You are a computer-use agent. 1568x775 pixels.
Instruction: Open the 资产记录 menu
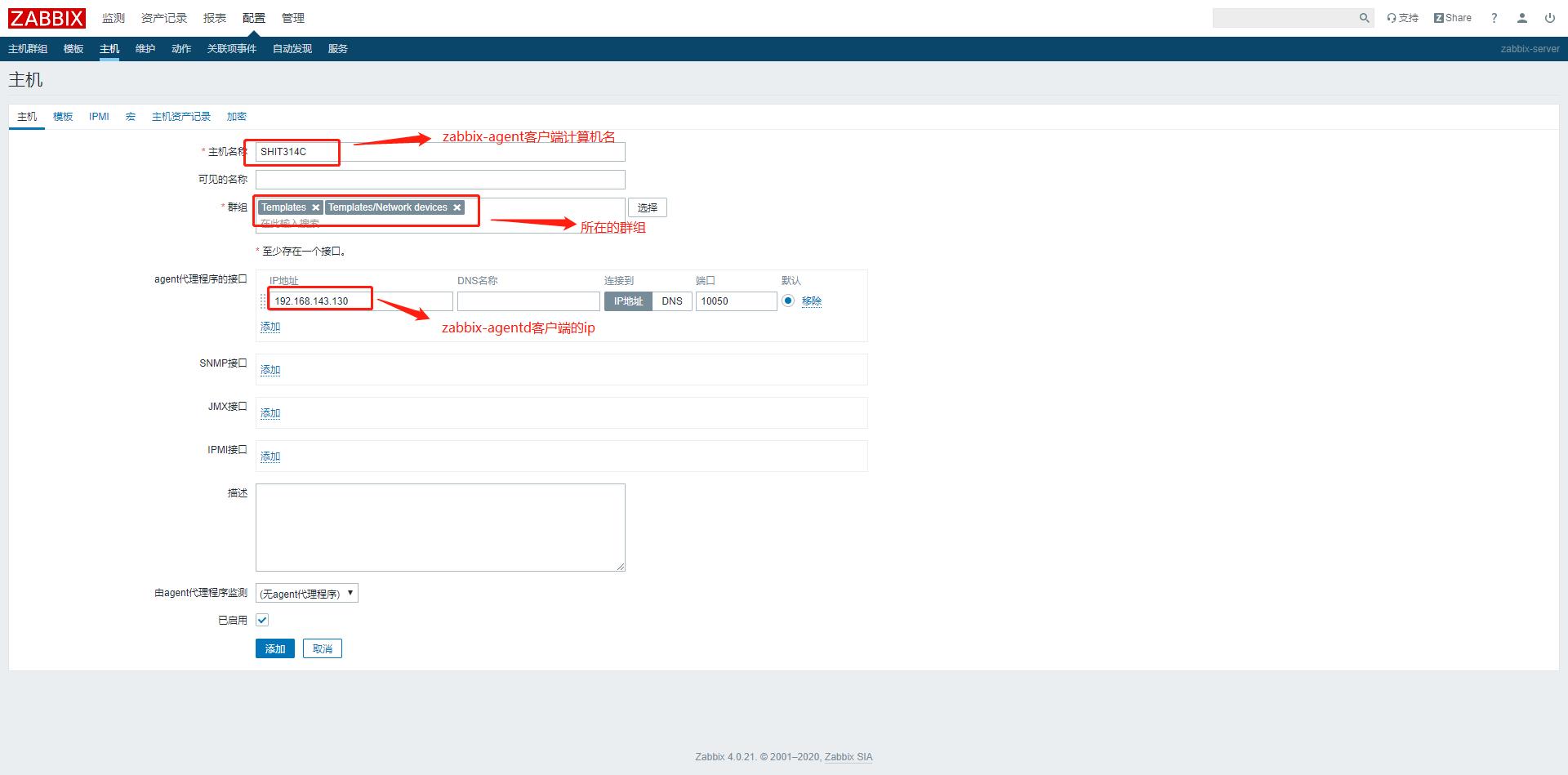point(164,18)
